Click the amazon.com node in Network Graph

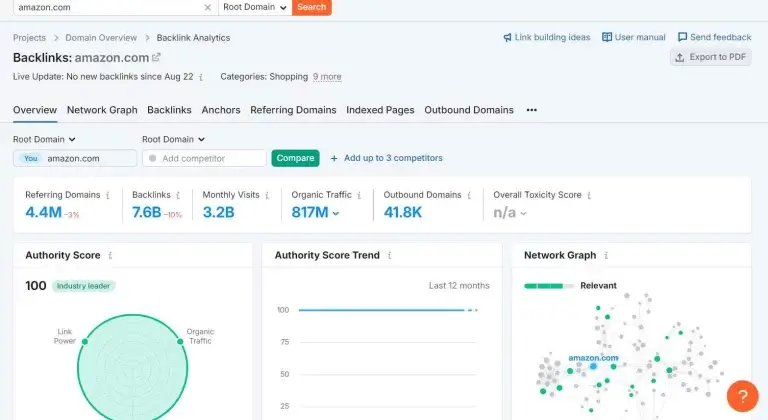593,366
